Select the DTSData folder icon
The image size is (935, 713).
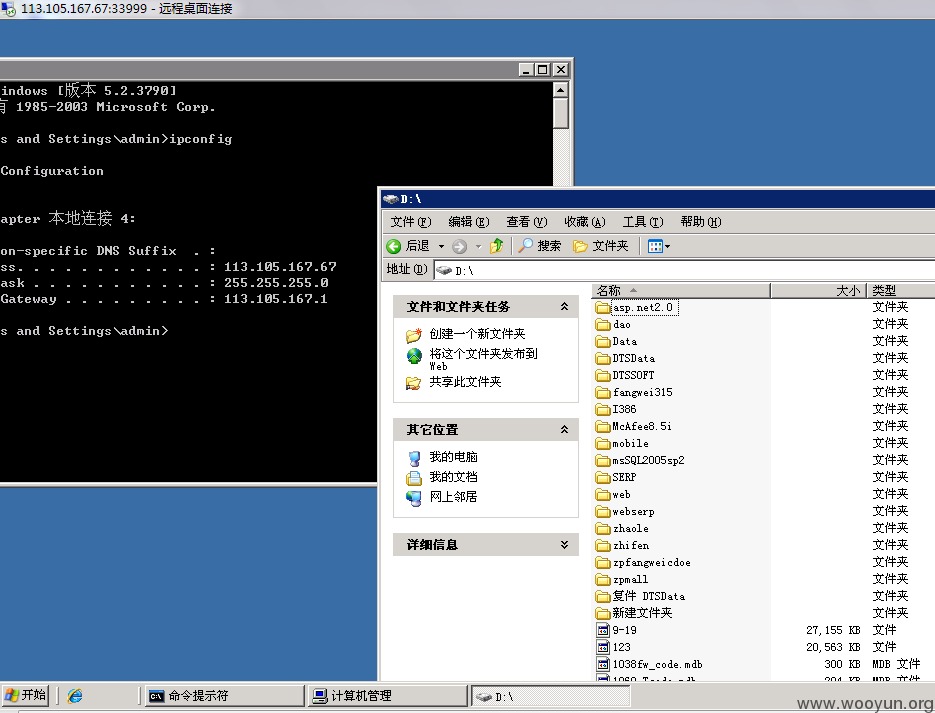point(603,358)
